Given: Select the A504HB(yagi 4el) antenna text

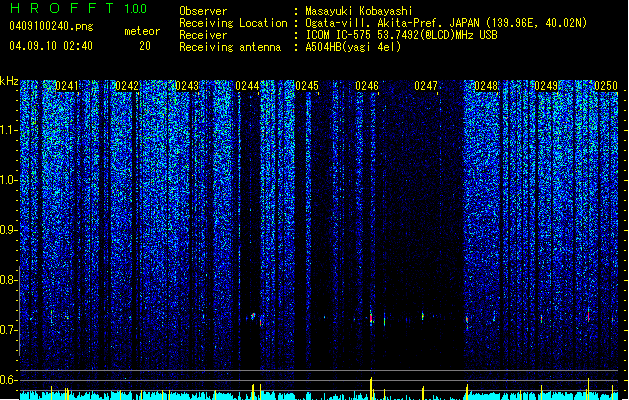Looking at the screenshot, I should [x=353, y=47].
